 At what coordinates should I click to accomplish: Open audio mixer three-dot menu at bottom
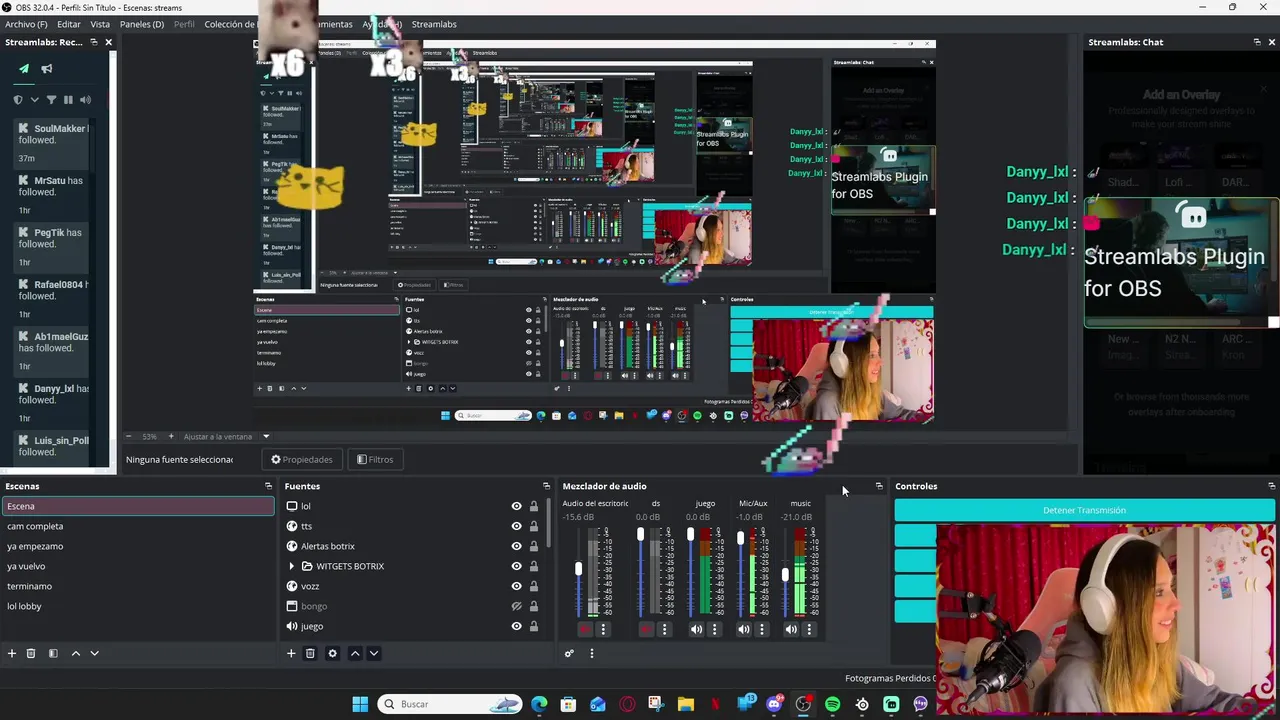pyautogui.click(x=591, y=653)
